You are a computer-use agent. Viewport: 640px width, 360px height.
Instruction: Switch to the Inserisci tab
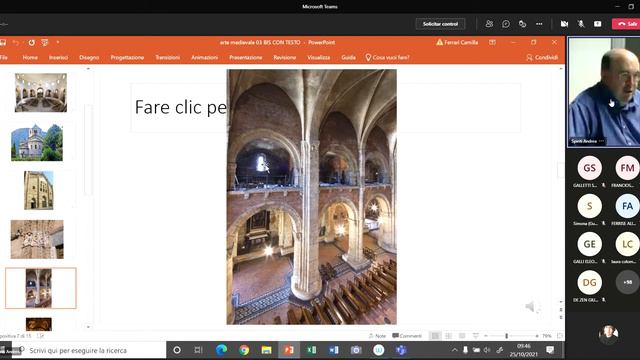pyautogui.click(x=58, y=58)
